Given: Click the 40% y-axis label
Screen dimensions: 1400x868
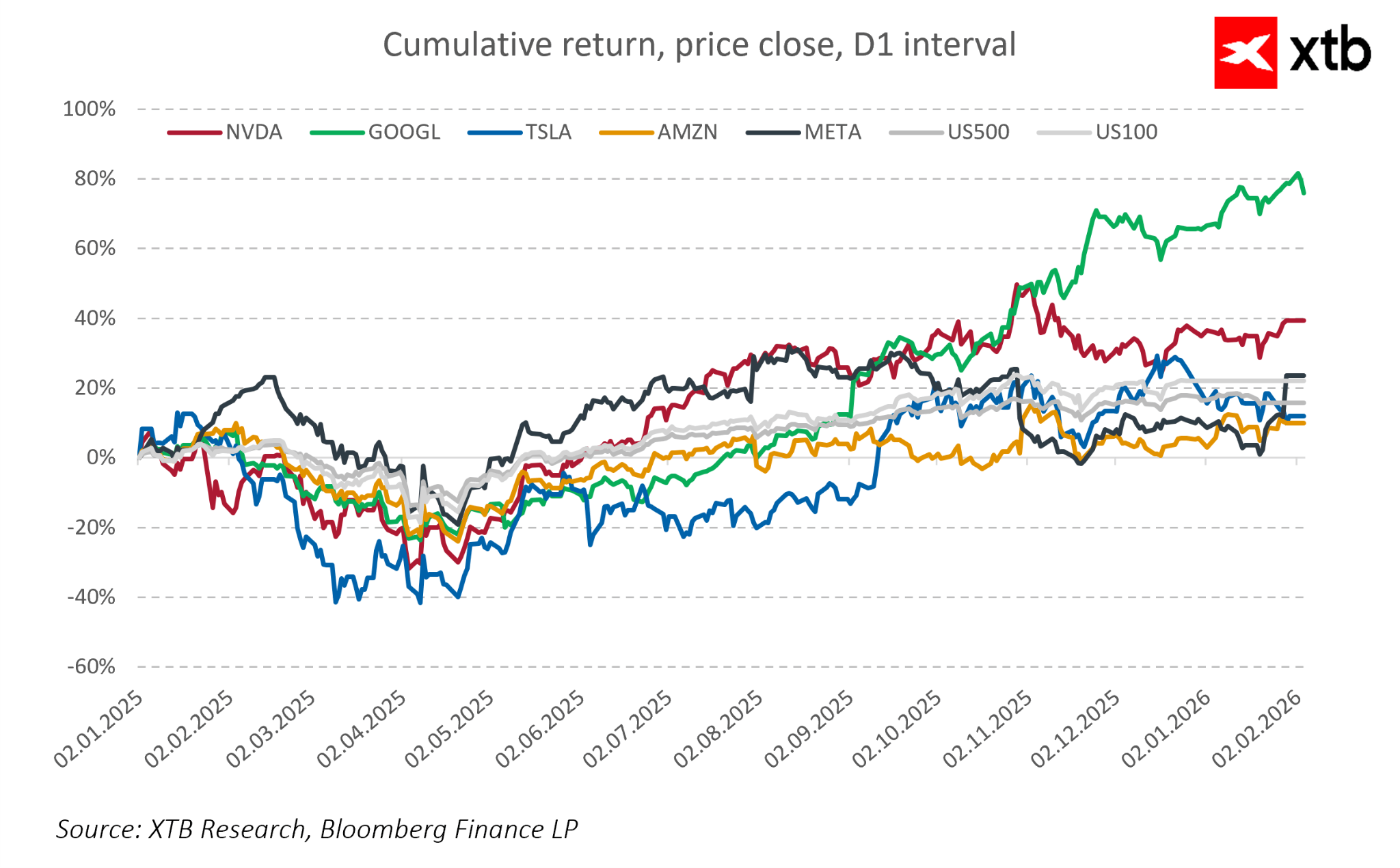Looking at the screenshot, I should [x=95, y=318].
